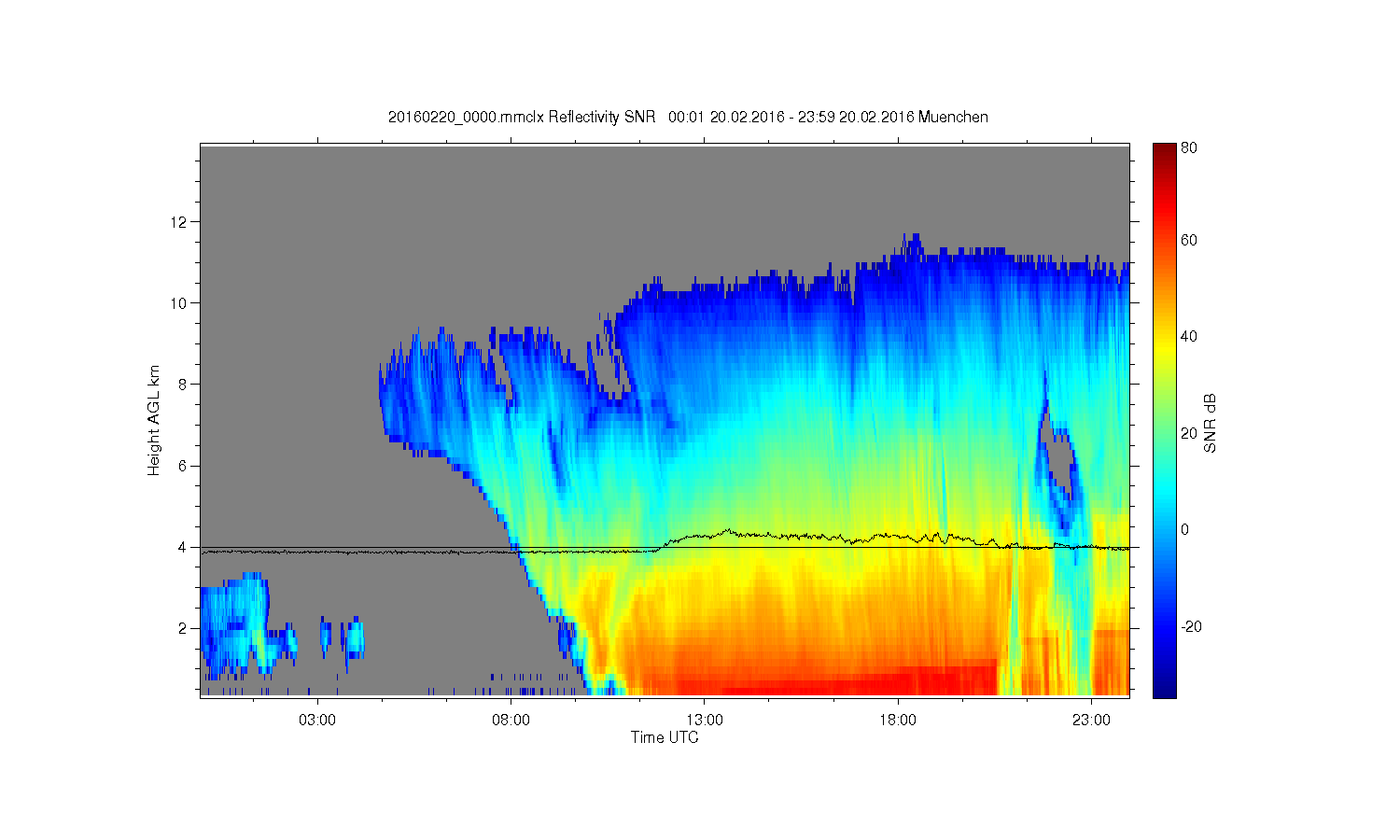Image resolution: width=1400 pixels, height=840 pixels.
Task: Click the file name '20160220_0000.mmclx' in the title
Action: click(x=466, y=118)
